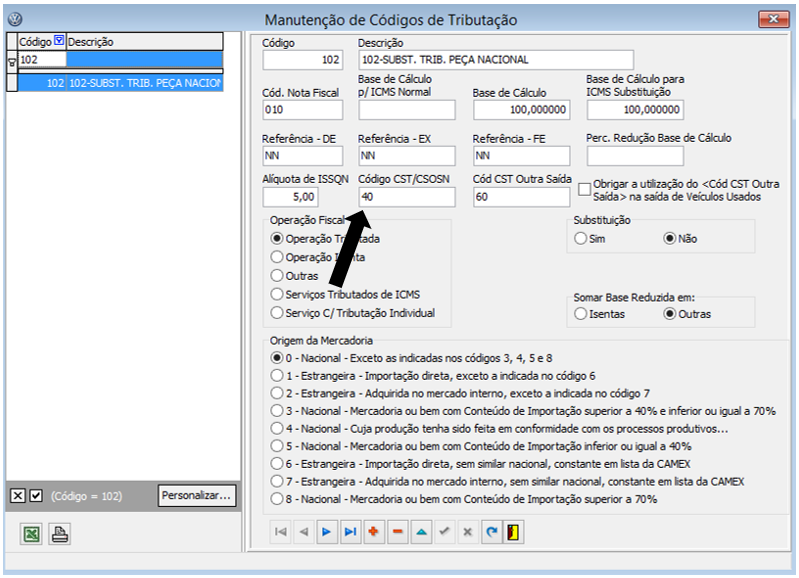Jump to last record in navigator
This screenshot has width=799, height=578.
[350, 532]
